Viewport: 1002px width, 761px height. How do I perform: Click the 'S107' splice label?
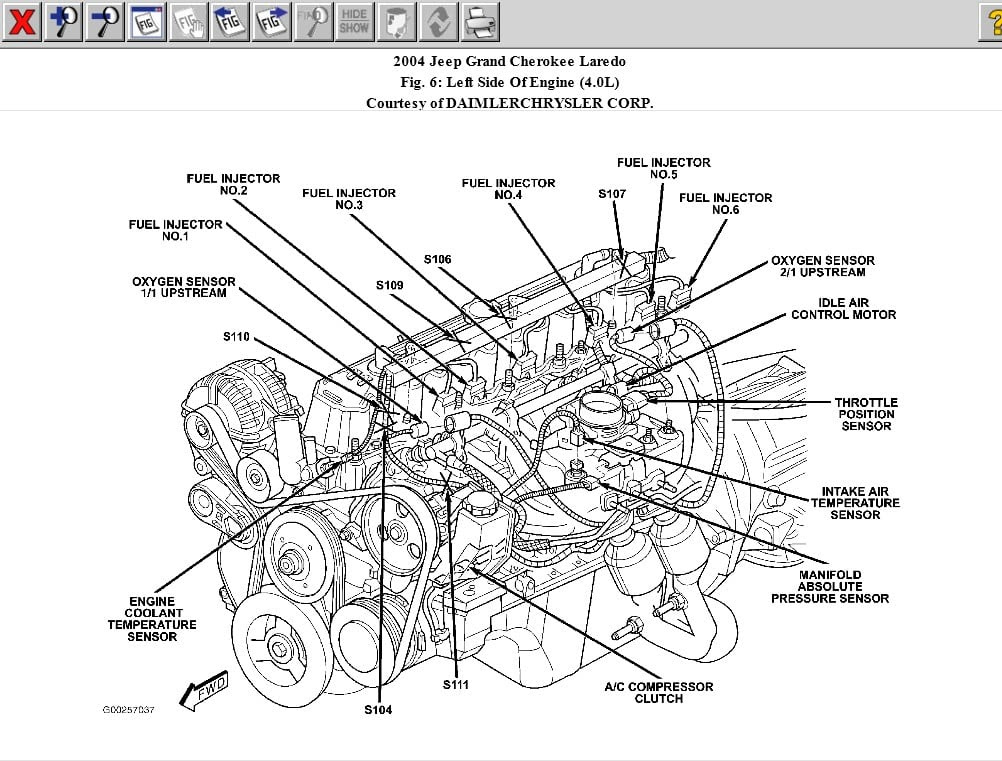coord(612,194)
